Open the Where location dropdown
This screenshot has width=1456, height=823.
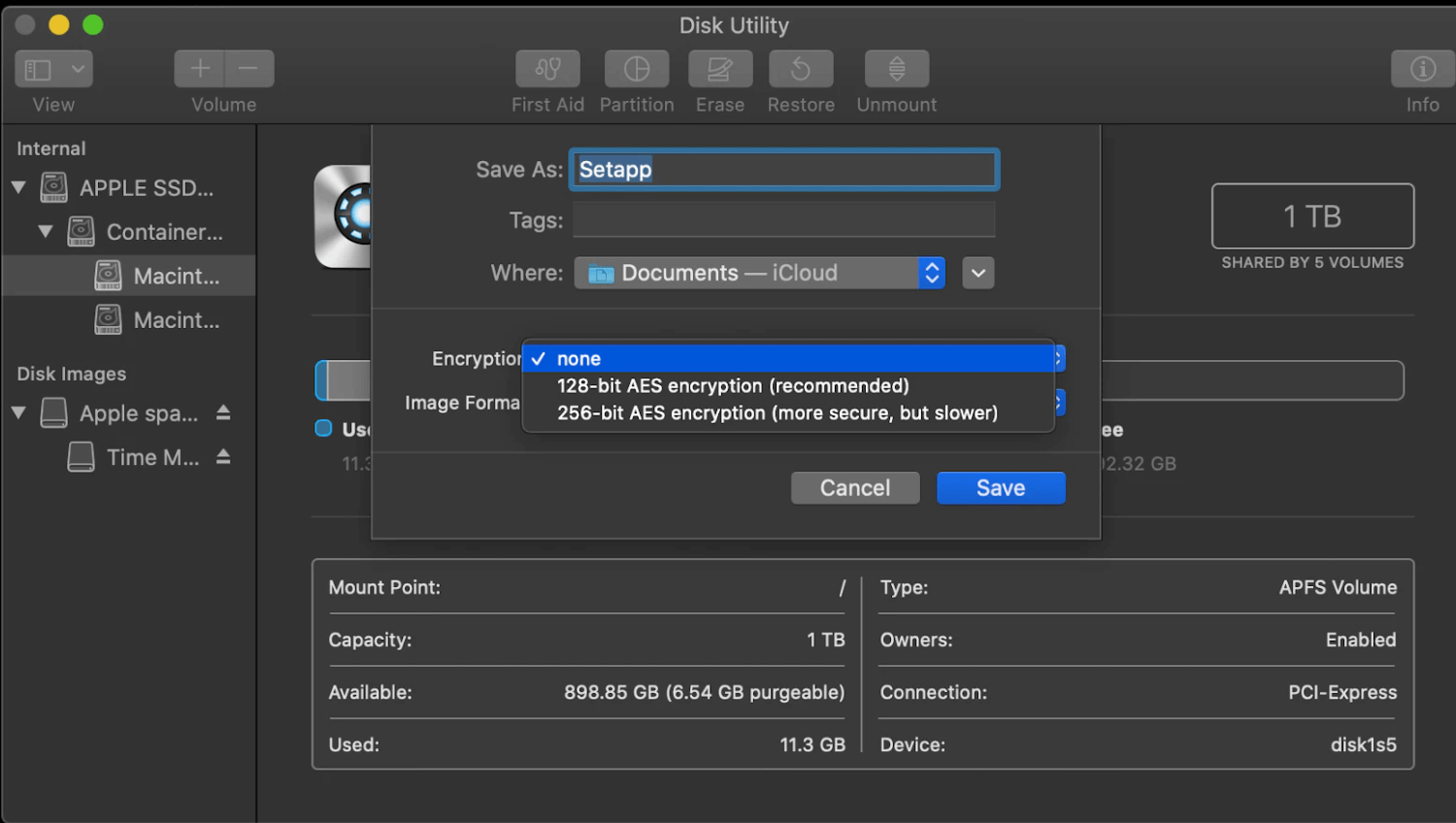click(759, 273)
